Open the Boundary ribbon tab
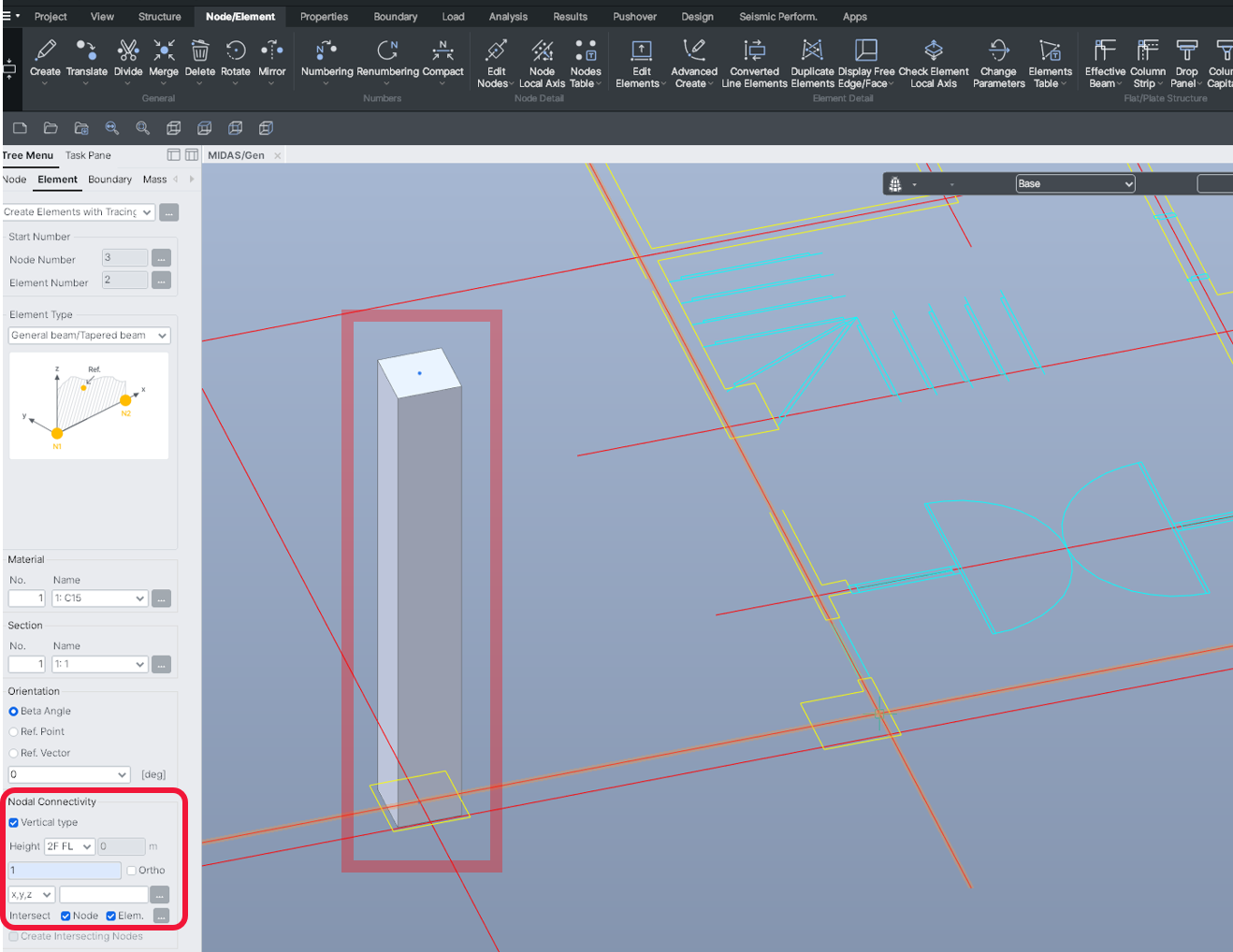Image resolution: width=1233 pixels, height=952 pixels. (x=395, y=17)
